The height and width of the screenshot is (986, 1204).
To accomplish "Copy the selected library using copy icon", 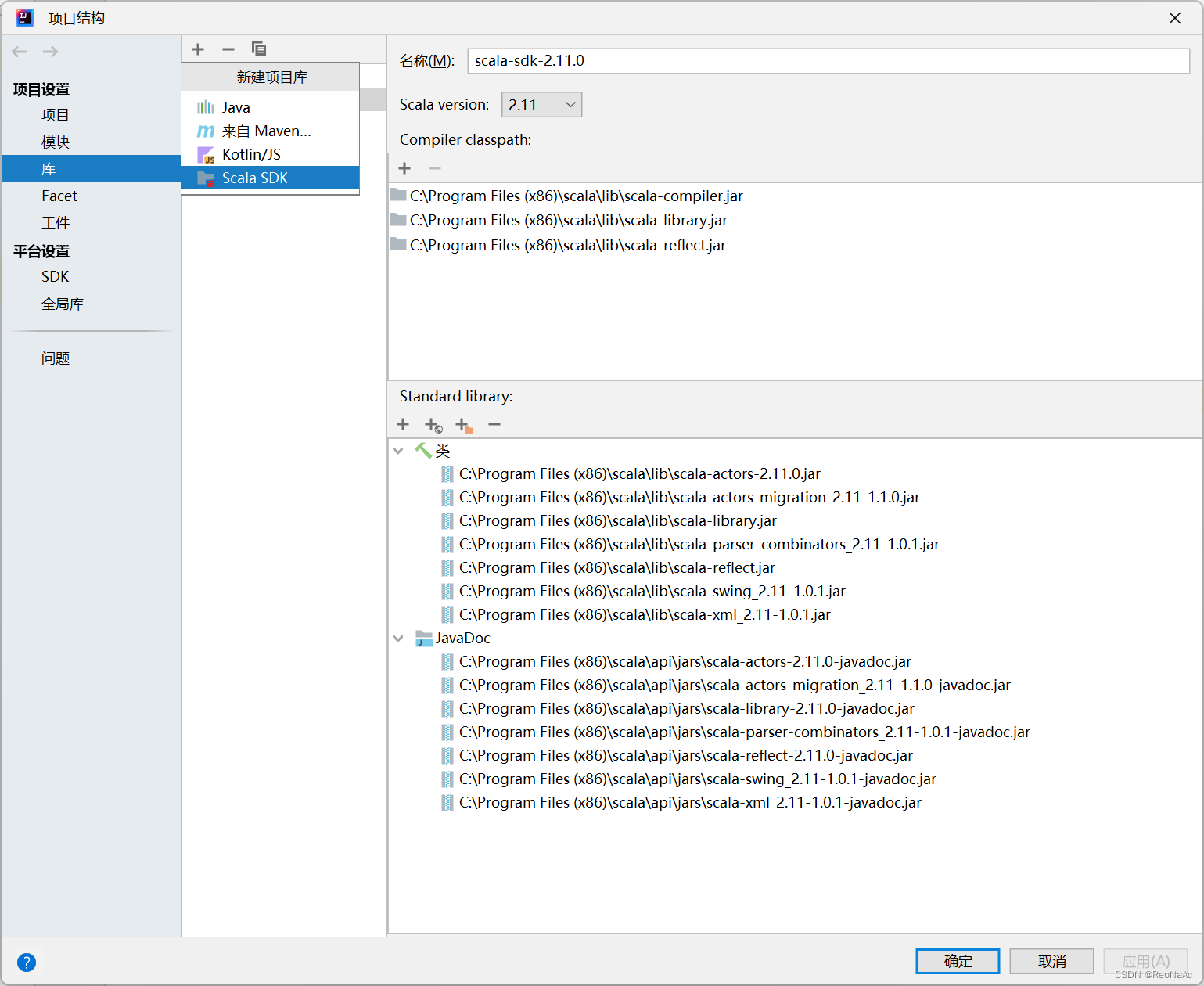I will coord(259,49).
